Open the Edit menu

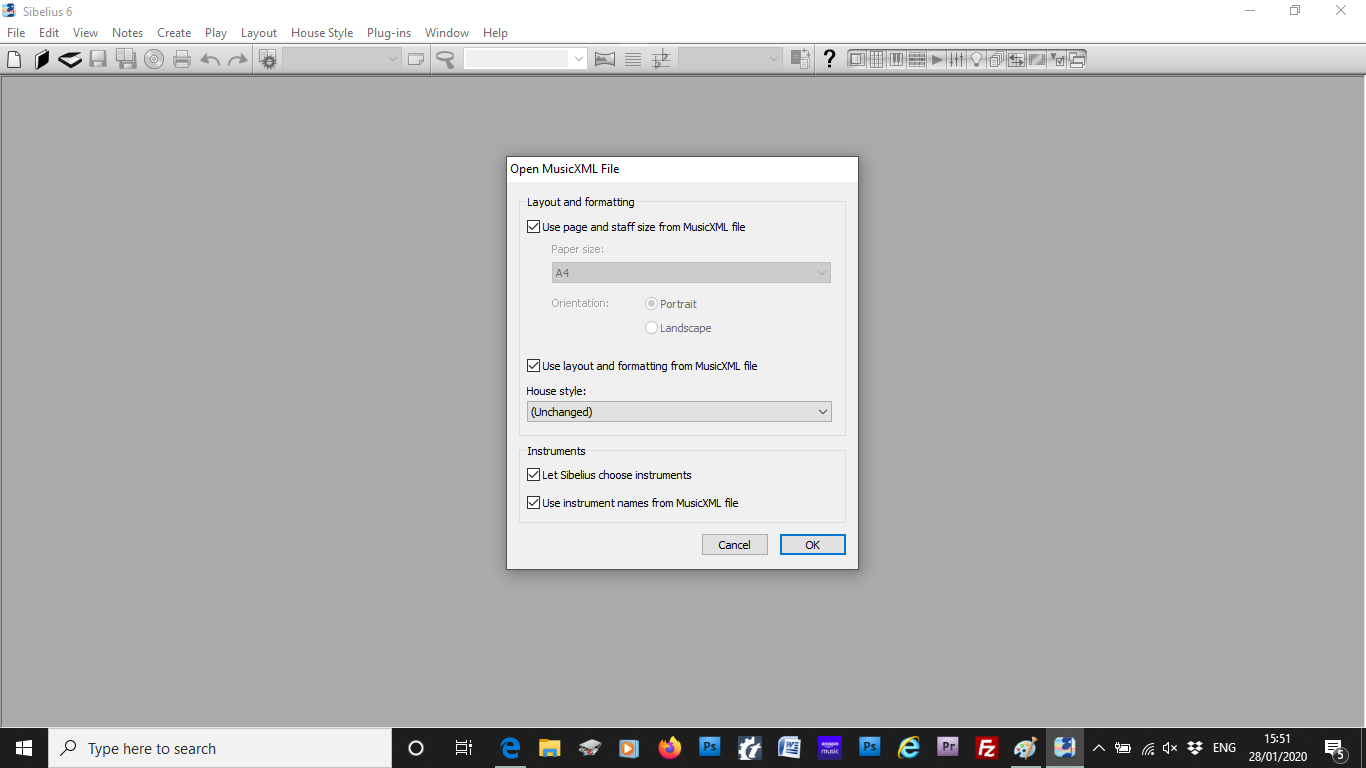tap(49, 33)
